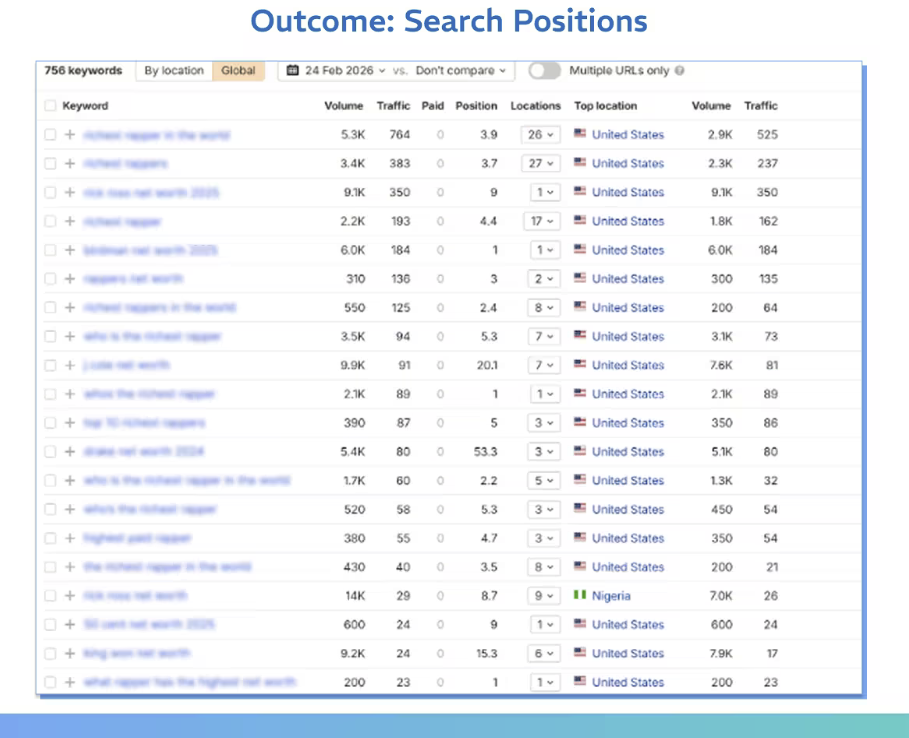This screenshot has height=738, width=909.
Task: Click the calendar icon beside 24 Feb 2026
Action: [x=292, y=71]
